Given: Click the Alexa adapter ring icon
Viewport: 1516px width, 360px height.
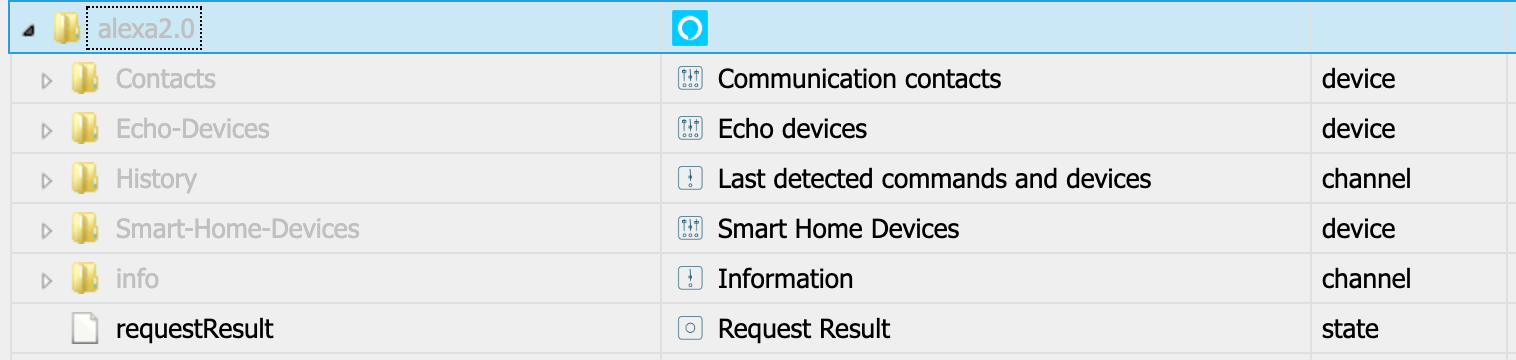Looking at the screenshot, I should (x=689, y=28).
